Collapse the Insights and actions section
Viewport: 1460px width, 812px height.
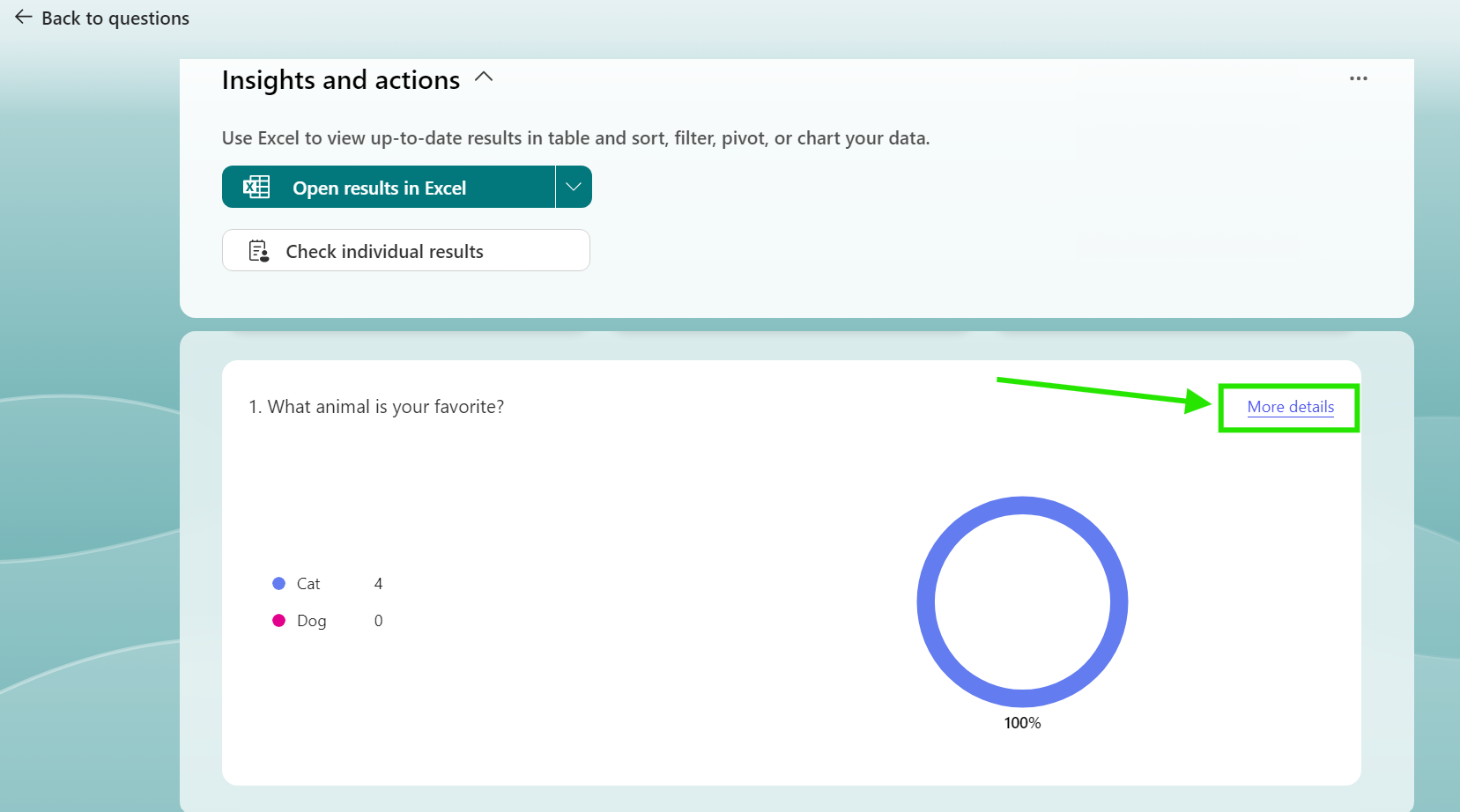point(484,78)
